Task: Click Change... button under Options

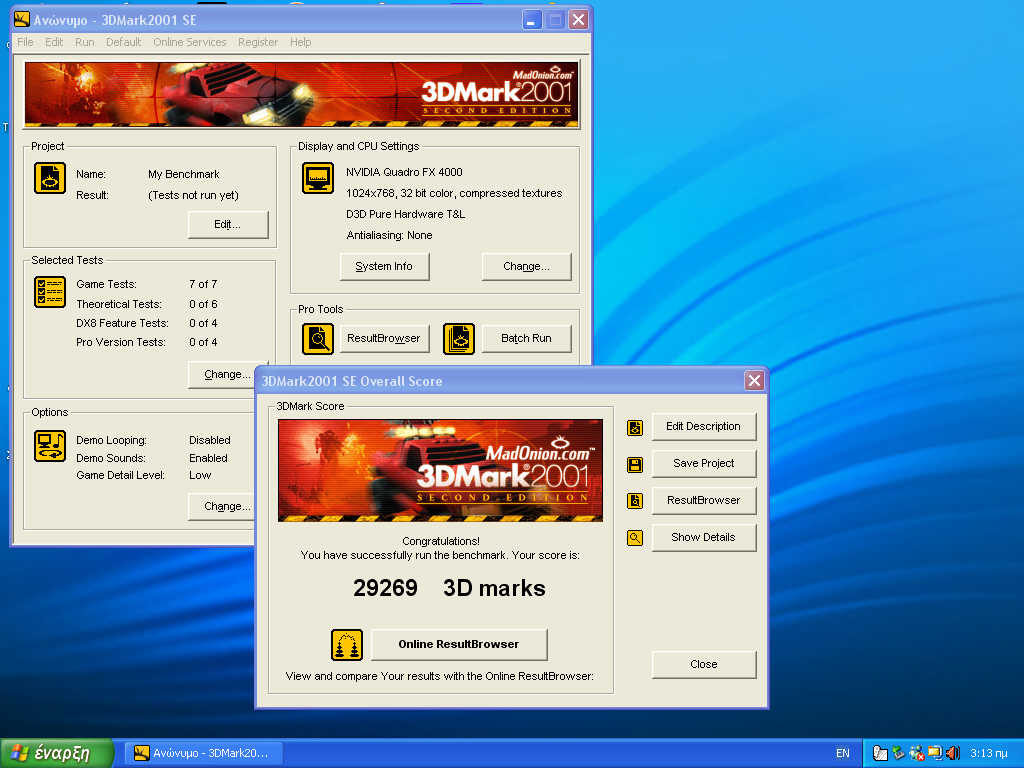Action: (x=221, y=506)
